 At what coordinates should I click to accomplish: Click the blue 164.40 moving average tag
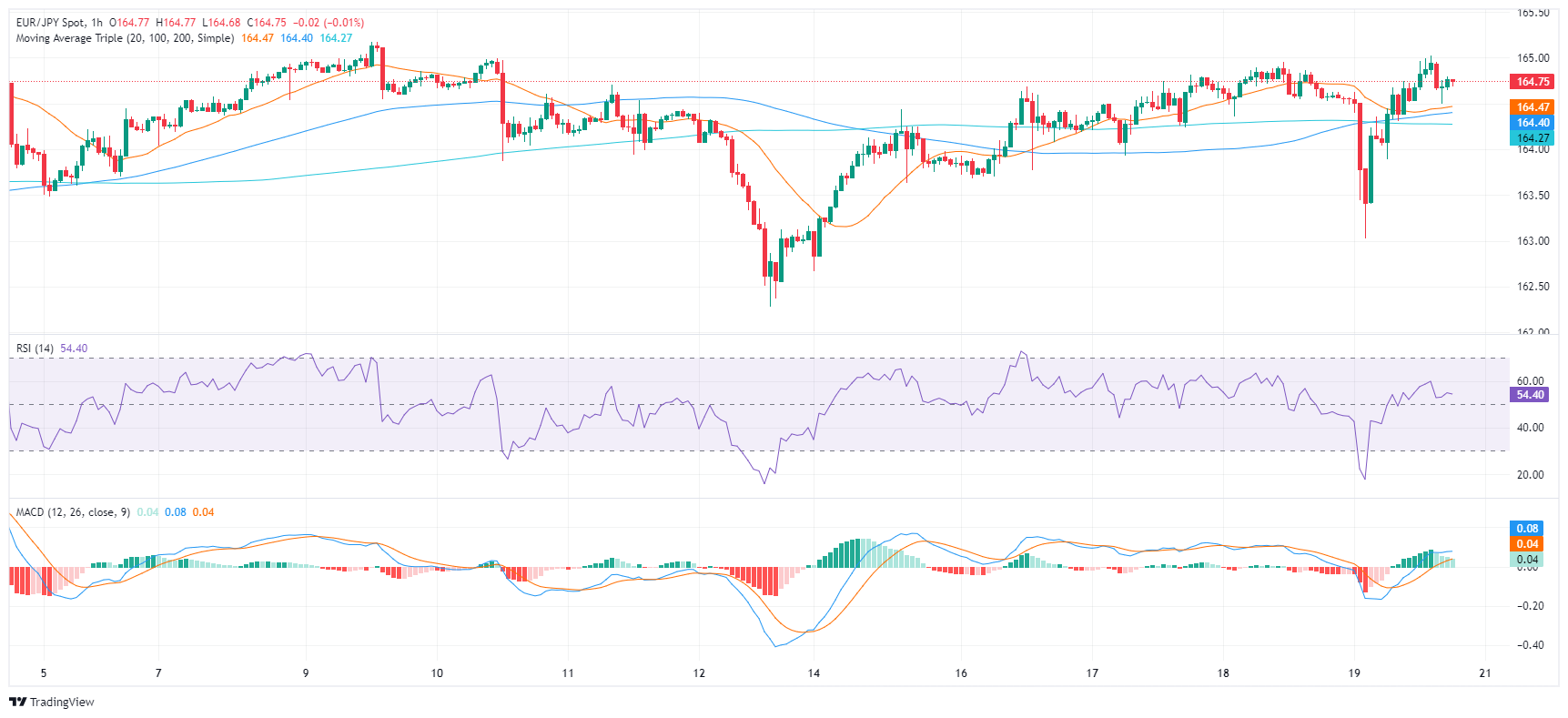coord(1533,123)
